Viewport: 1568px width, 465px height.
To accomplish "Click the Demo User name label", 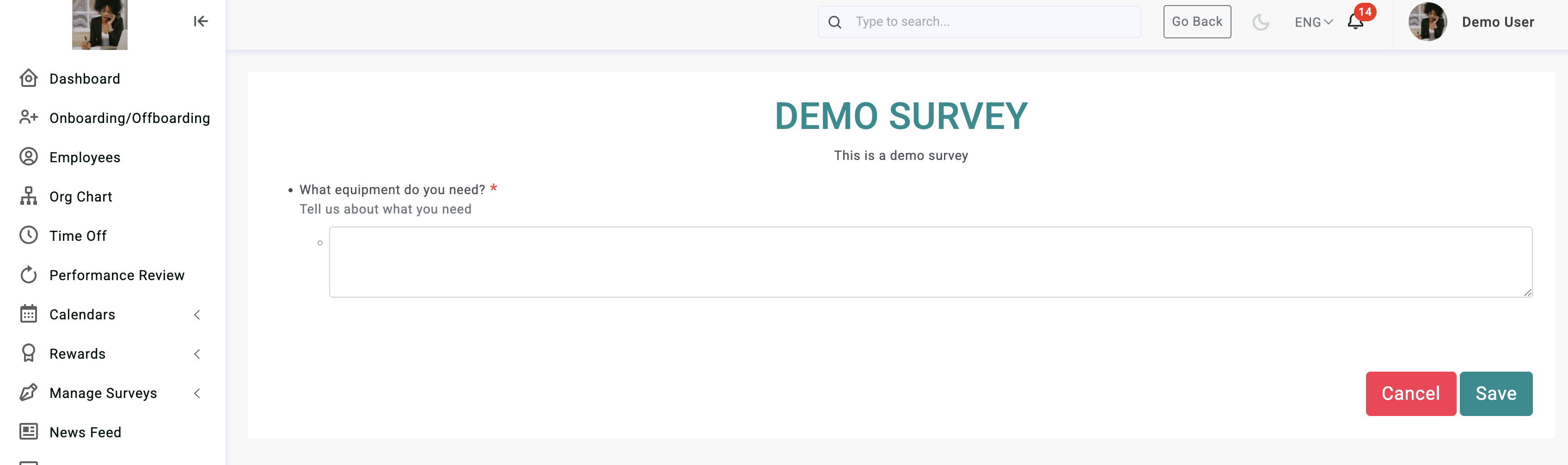I will click(1497, 23).
